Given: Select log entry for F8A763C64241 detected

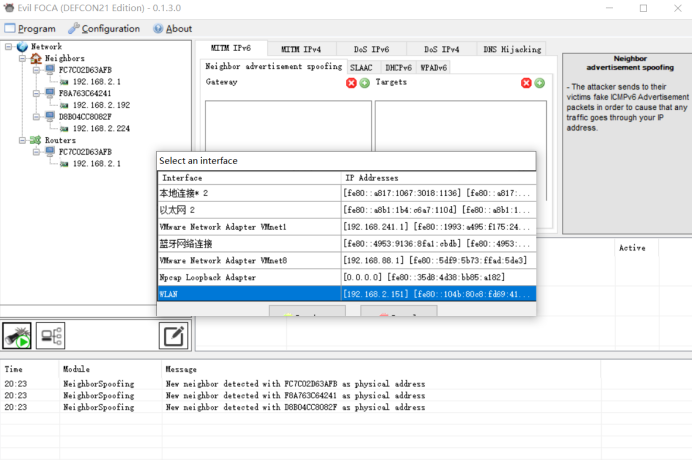Looking at the screenshot, I should click(300, 396).
